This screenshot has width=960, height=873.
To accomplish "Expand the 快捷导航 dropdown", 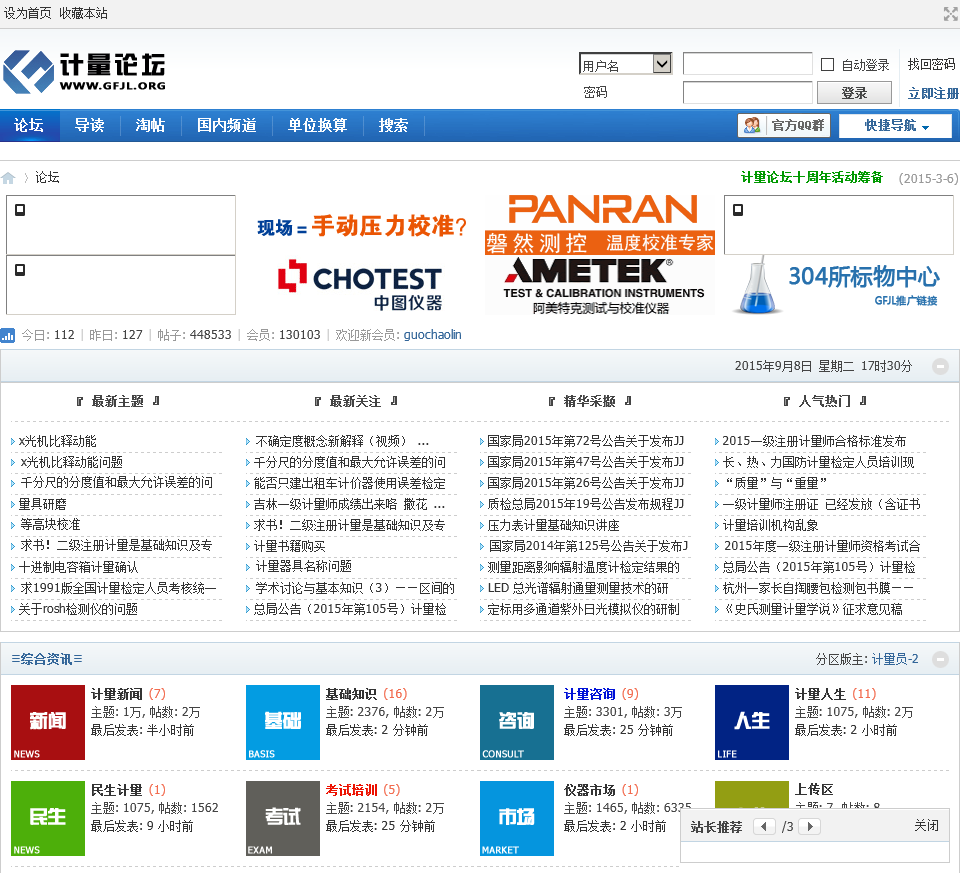I will [896, 126].
